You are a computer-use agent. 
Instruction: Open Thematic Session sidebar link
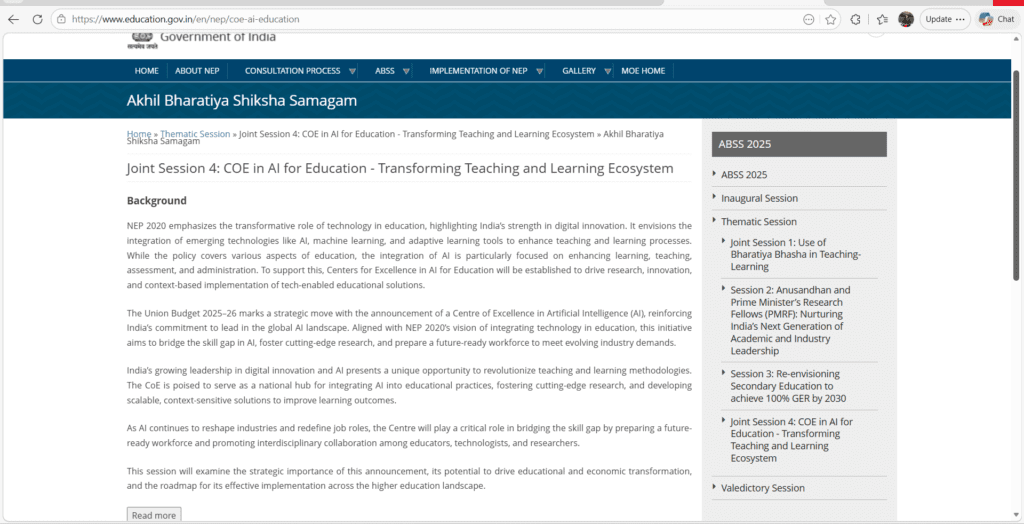point(759,221)
